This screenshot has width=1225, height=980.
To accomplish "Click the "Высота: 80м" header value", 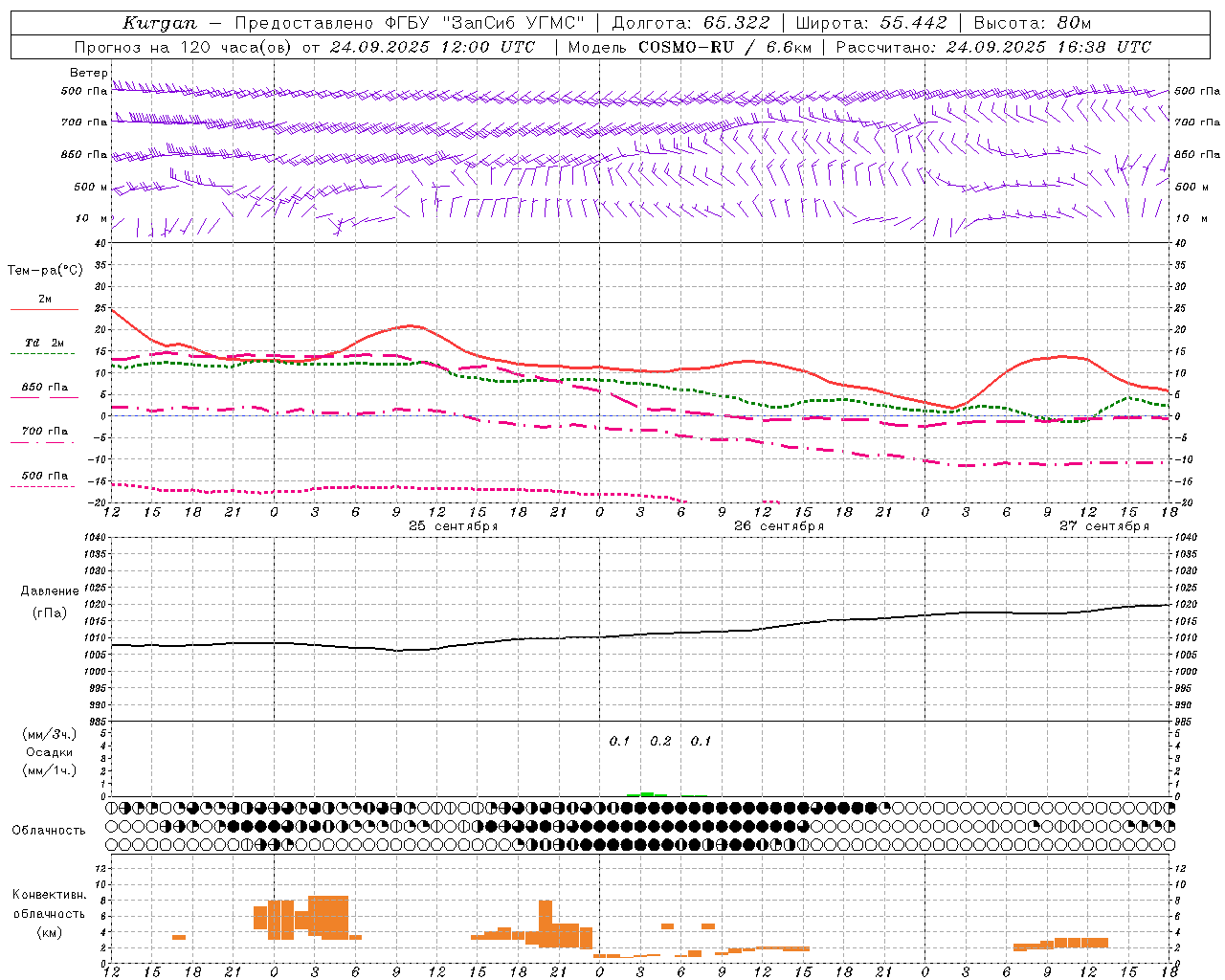I will [x=1032, y=23].
